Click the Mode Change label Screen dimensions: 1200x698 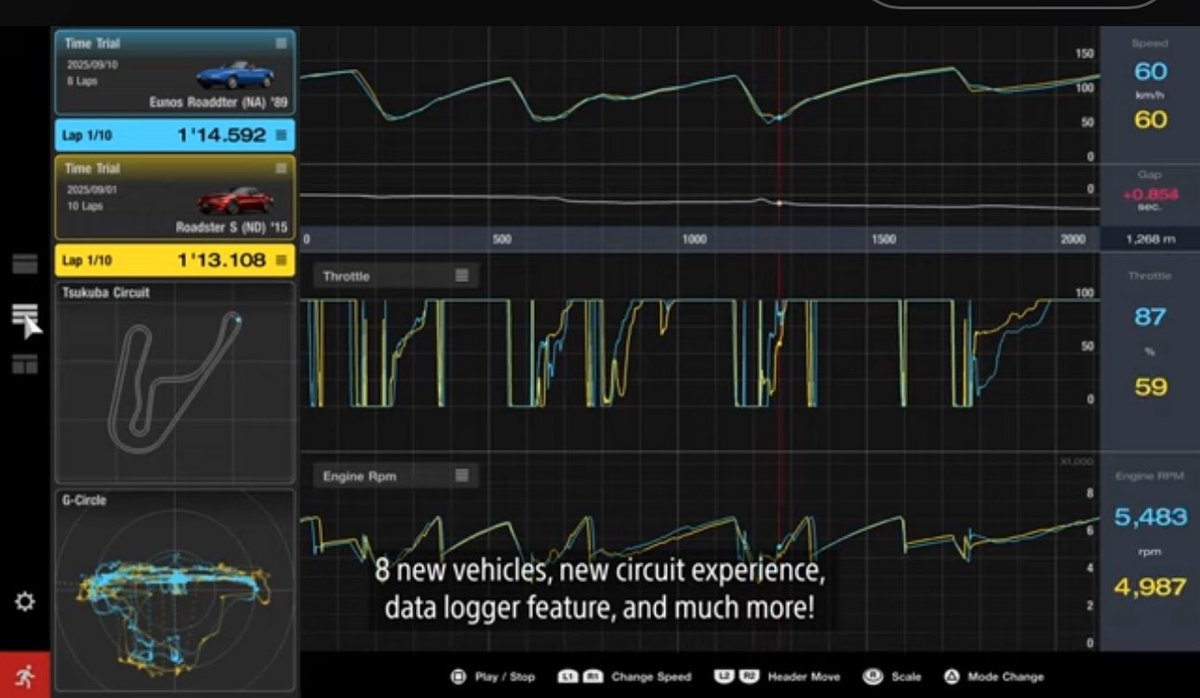coord(1005,677)
